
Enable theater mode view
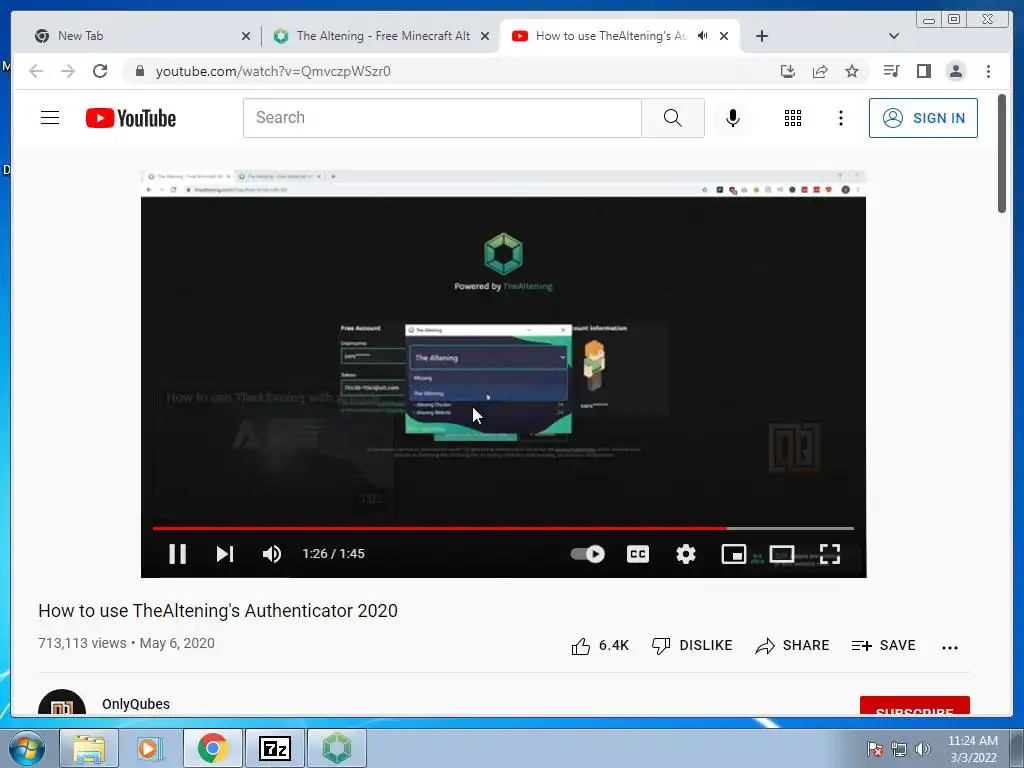click(x=782, y=554)
